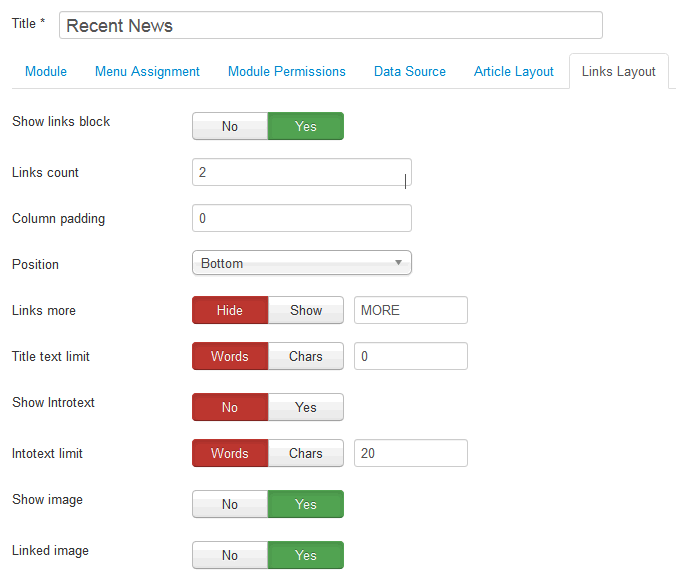Set Show links block to No
This screenshot has width=676, height=578.
tap(230, 126)
